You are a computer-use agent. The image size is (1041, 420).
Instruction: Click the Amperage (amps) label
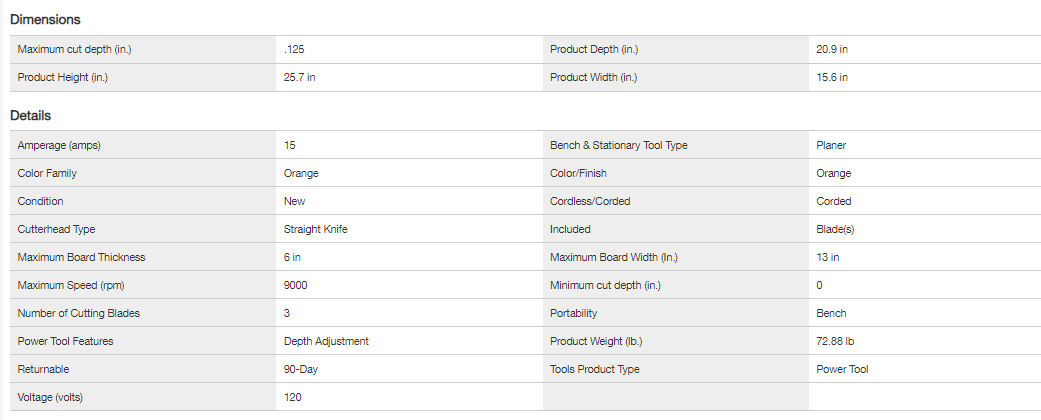59,145
